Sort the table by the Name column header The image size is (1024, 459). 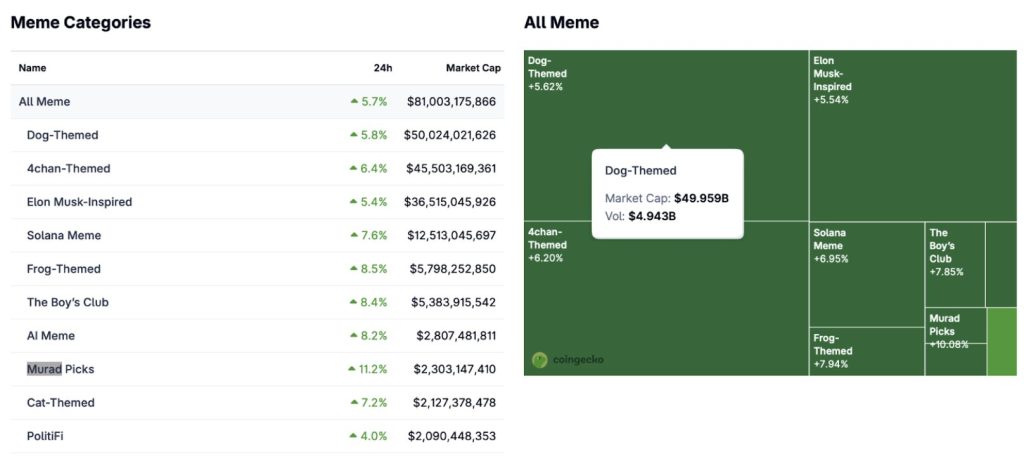point(33,68)
